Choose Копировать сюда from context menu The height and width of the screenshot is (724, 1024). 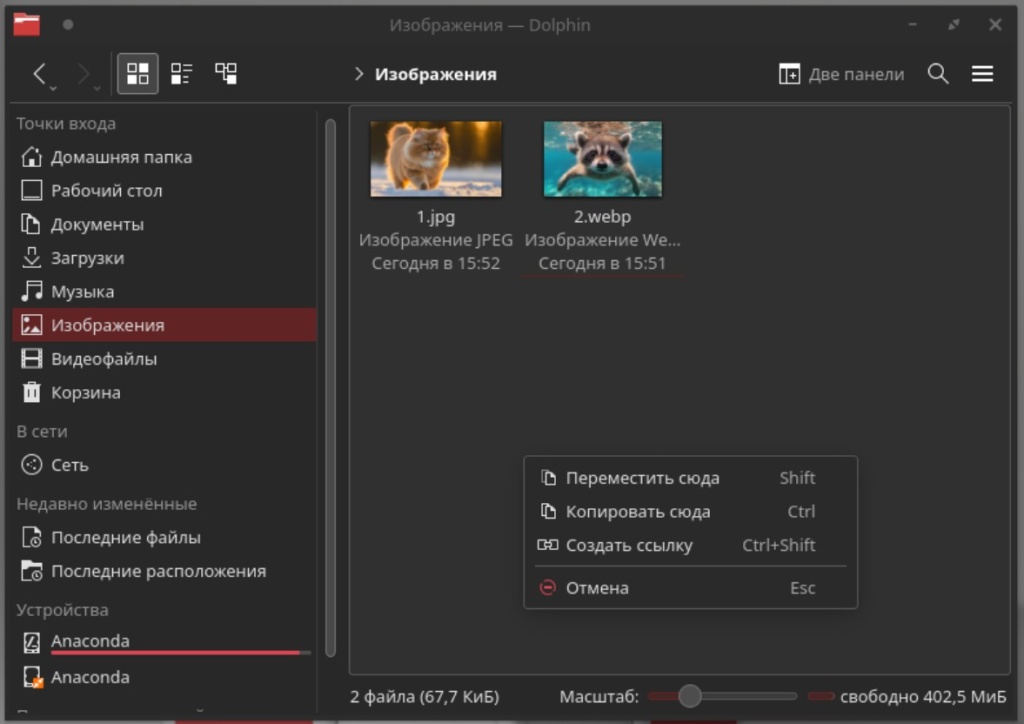[x=638, y=512]
